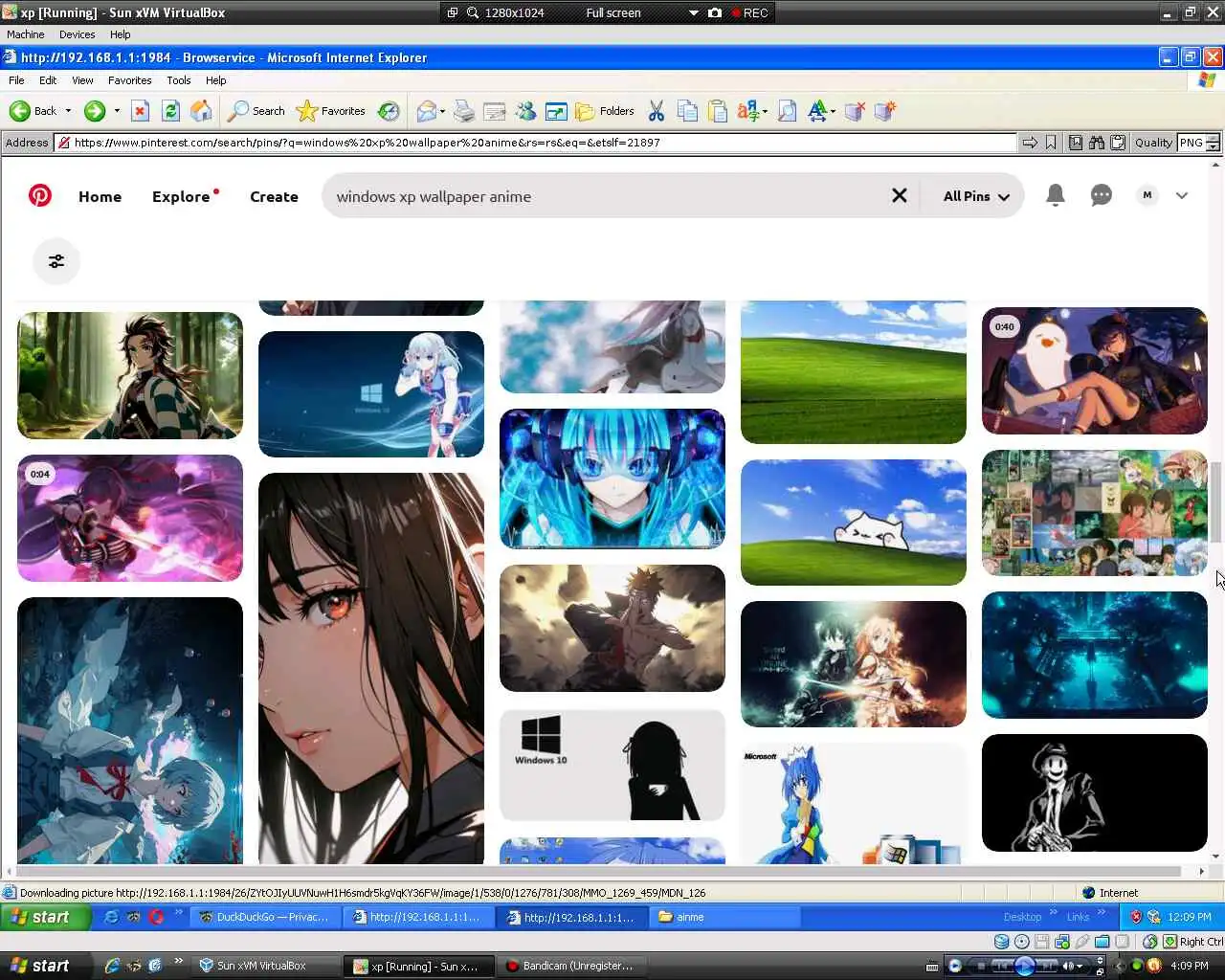Open the VirtualBox Machine menu
1225x980 pixels.
26,34
